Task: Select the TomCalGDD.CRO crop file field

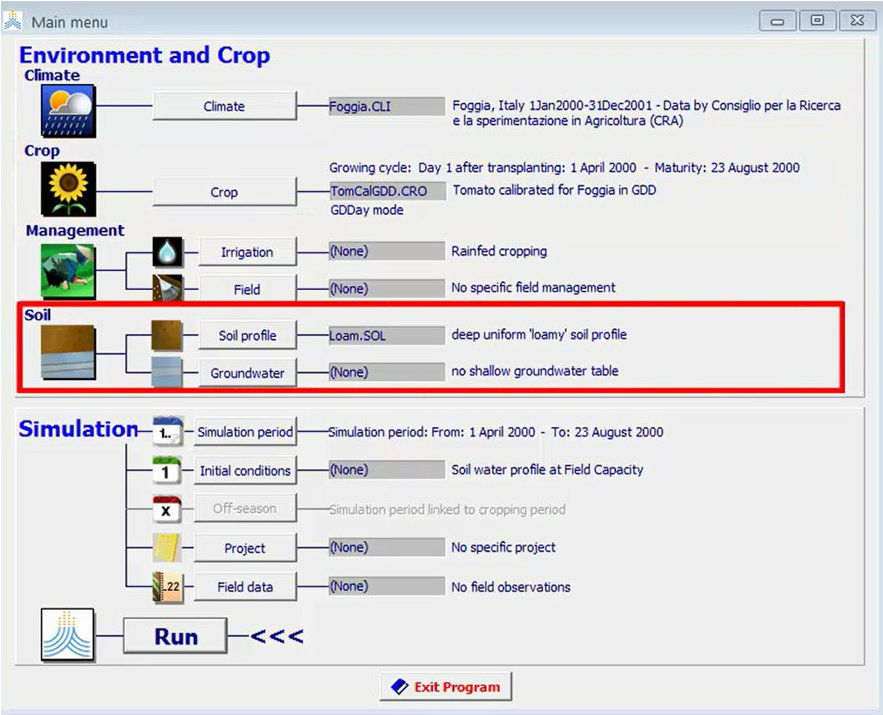Action: [386, 190]
